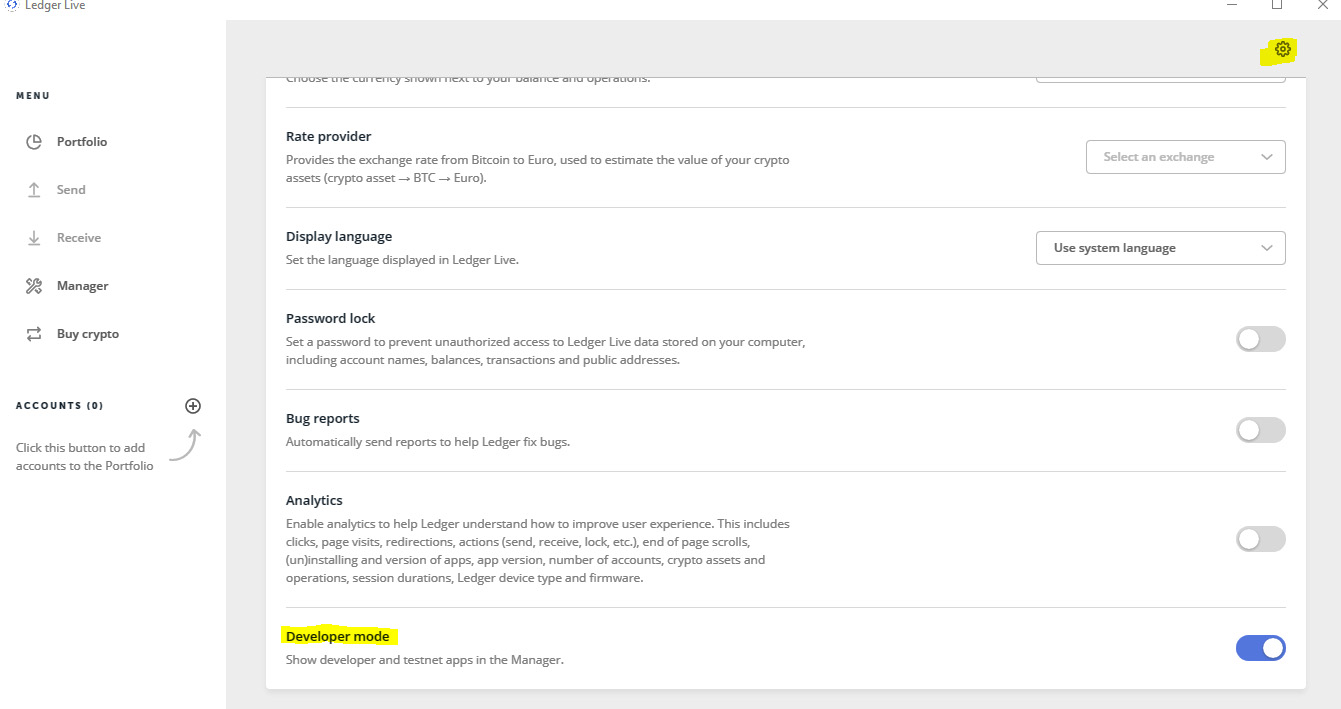Click the Send upload arrow icon
The image size is (1341, 709).
[x=34, y=190]
